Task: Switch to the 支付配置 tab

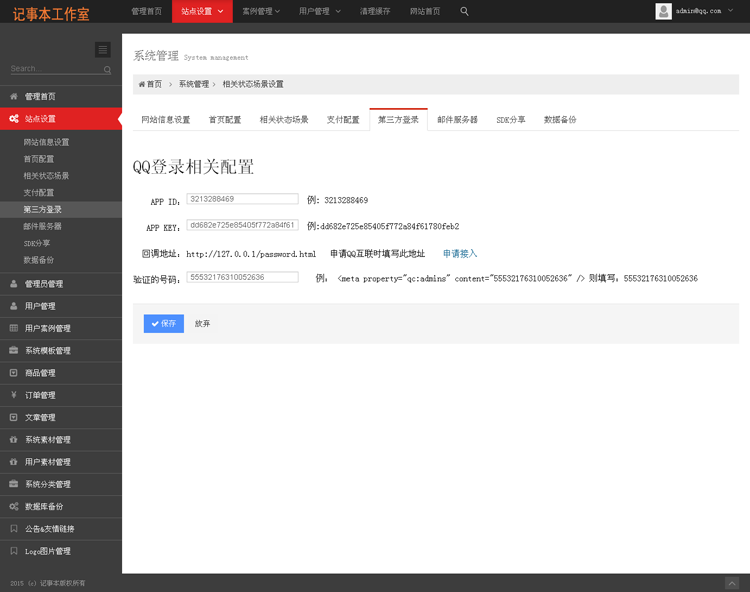Action: (x=343, y=120)
